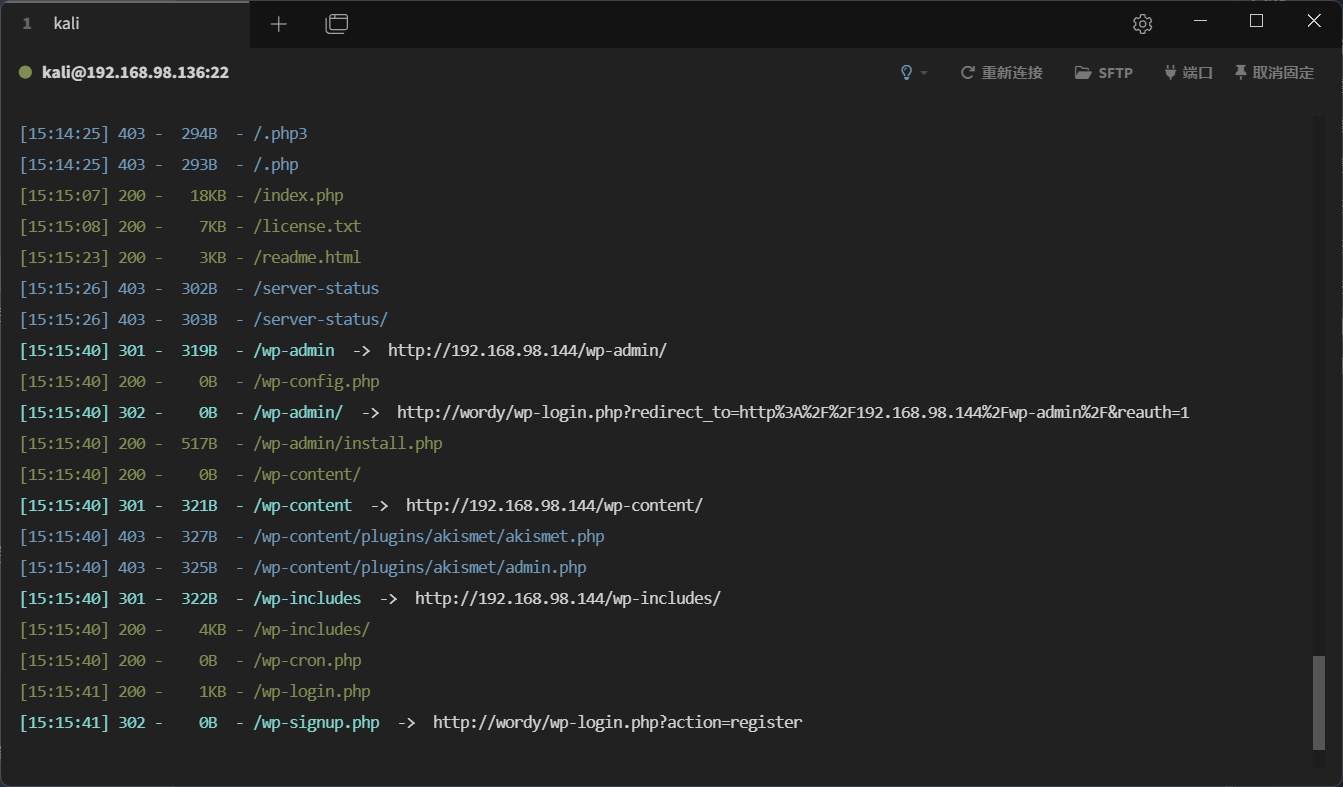Select the 18KB size value
Screen dimensions: 1343x787
click(x=208, y=195)
